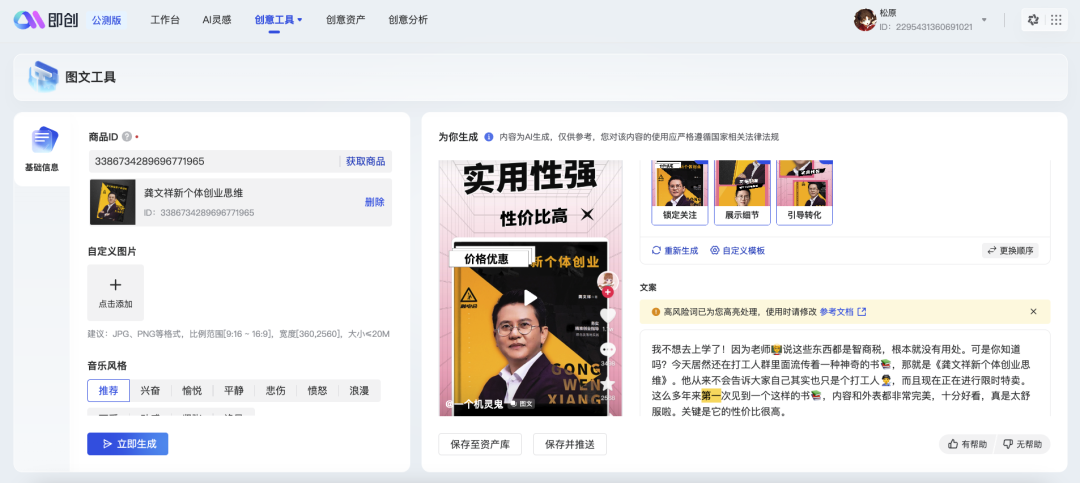The width and height of the screenshot is (1080, 483).
Task: Click 保存至资产库
Action: [x=480, y=444]
